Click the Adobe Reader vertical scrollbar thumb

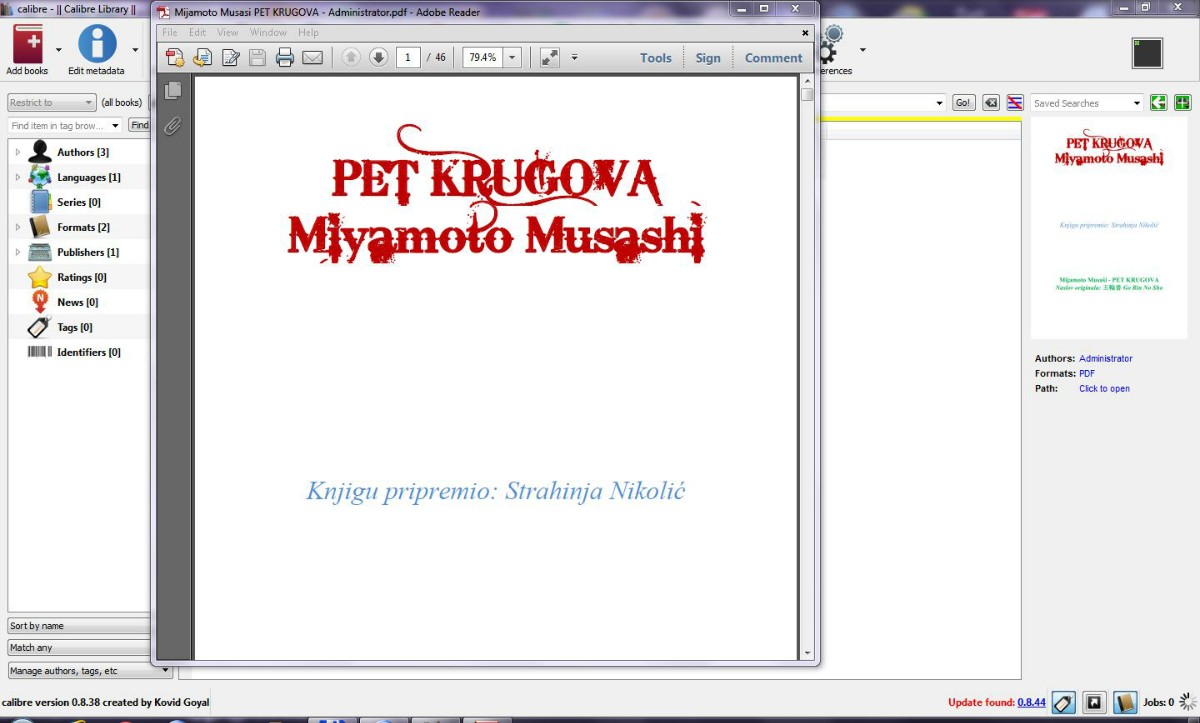807,95
